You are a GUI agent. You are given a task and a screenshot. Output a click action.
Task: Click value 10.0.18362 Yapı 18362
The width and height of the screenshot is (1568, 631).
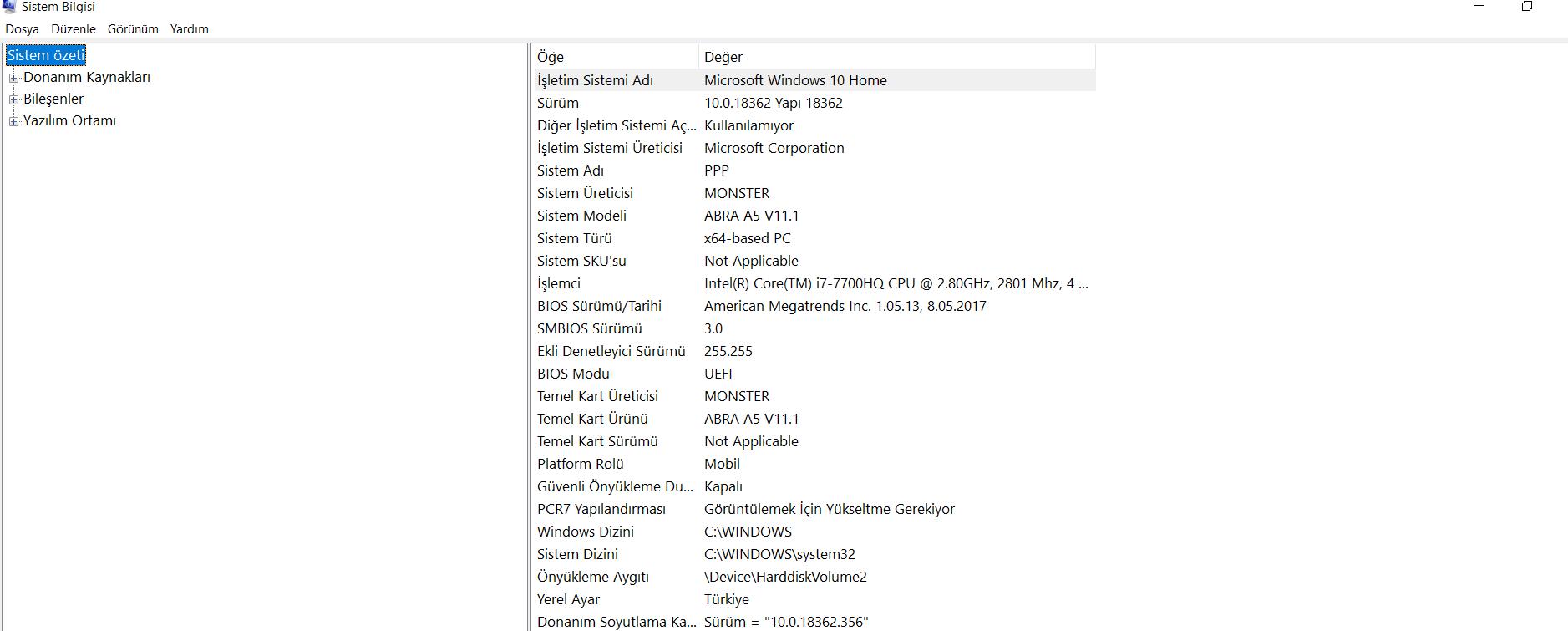coord(774,103)
